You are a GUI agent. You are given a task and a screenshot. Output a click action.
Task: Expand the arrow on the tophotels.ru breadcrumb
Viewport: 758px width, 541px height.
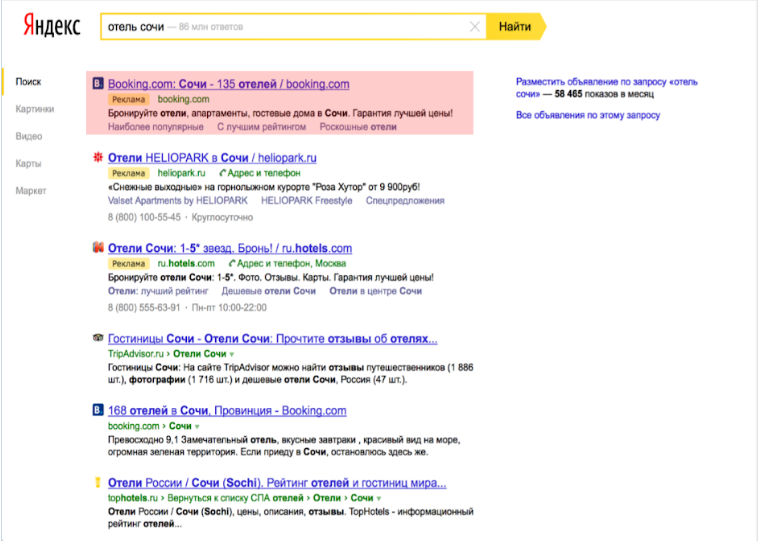(x=381, y=499)
